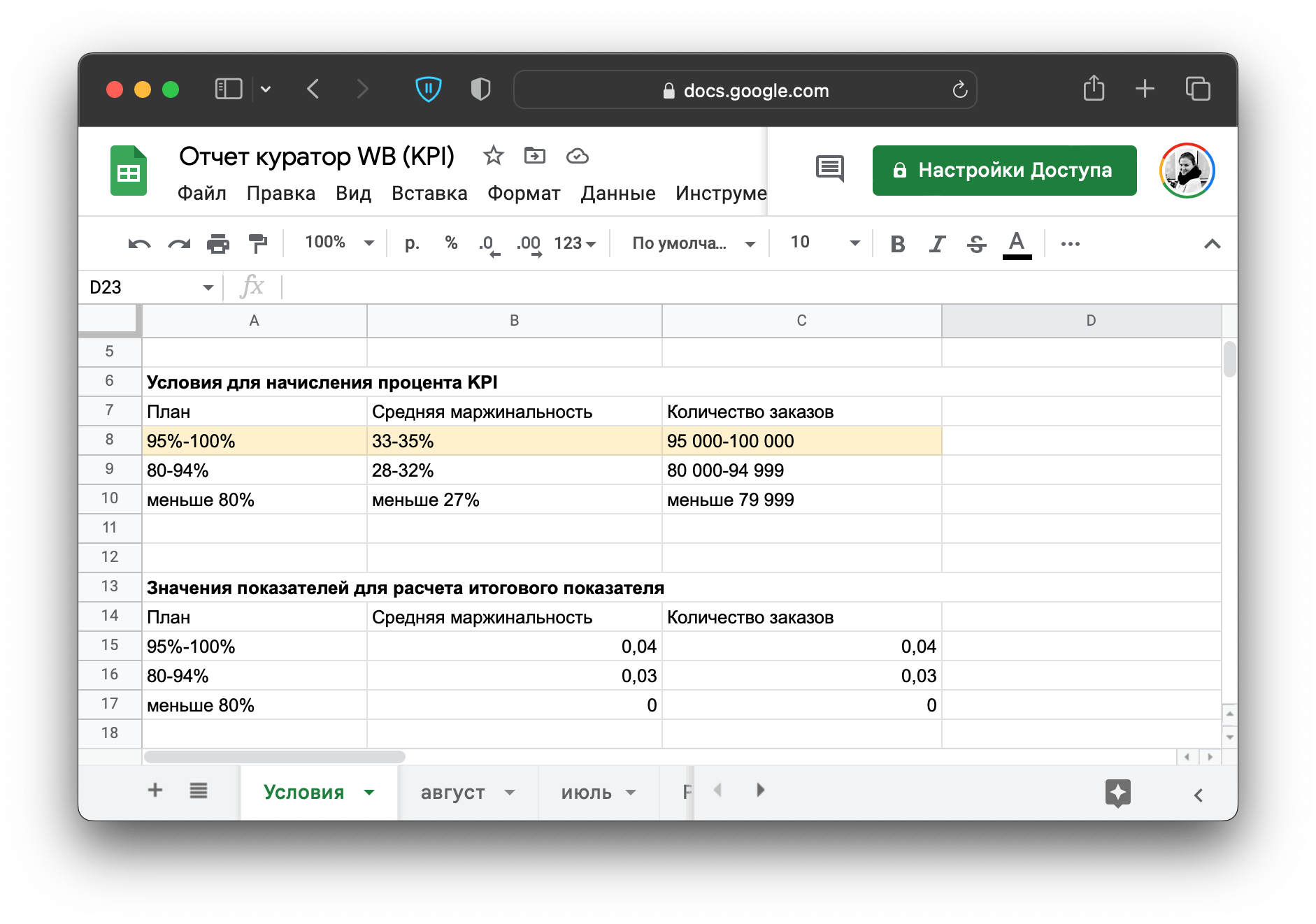Open the default font family dropdown
The height and width of the screenshot is (924, 1316).
coord(693,243)
